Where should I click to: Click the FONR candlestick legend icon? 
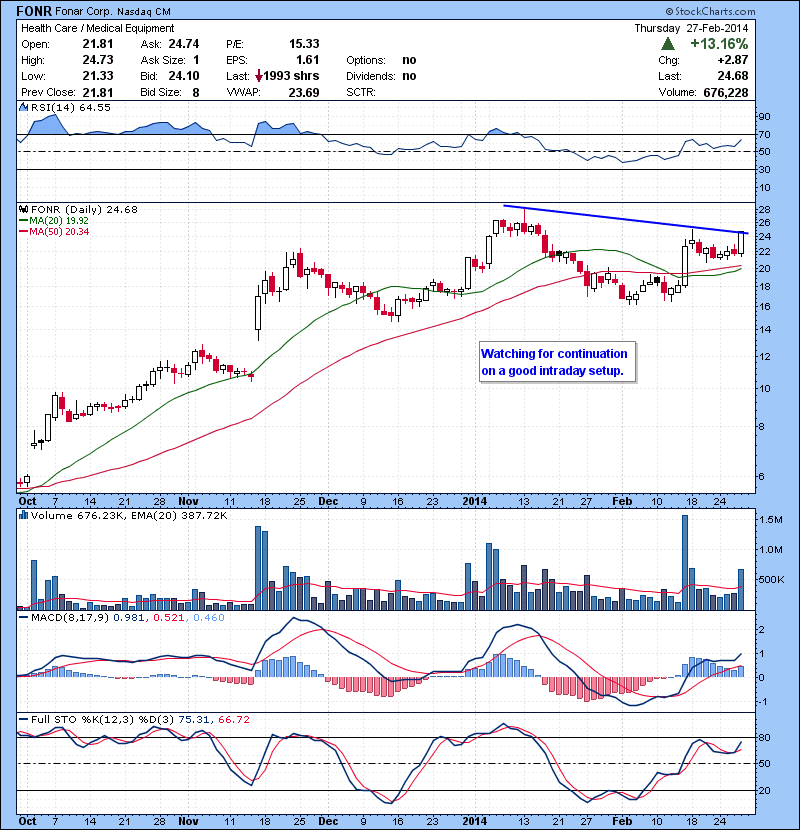coord(23,209)
